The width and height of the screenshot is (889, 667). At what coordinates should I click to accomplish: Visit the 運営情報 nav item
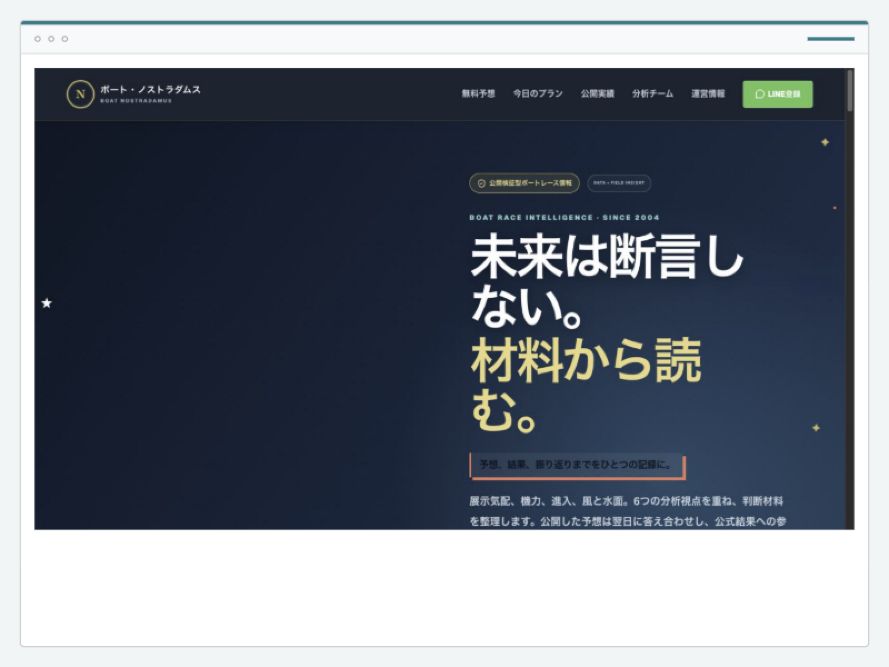point(708,94)
